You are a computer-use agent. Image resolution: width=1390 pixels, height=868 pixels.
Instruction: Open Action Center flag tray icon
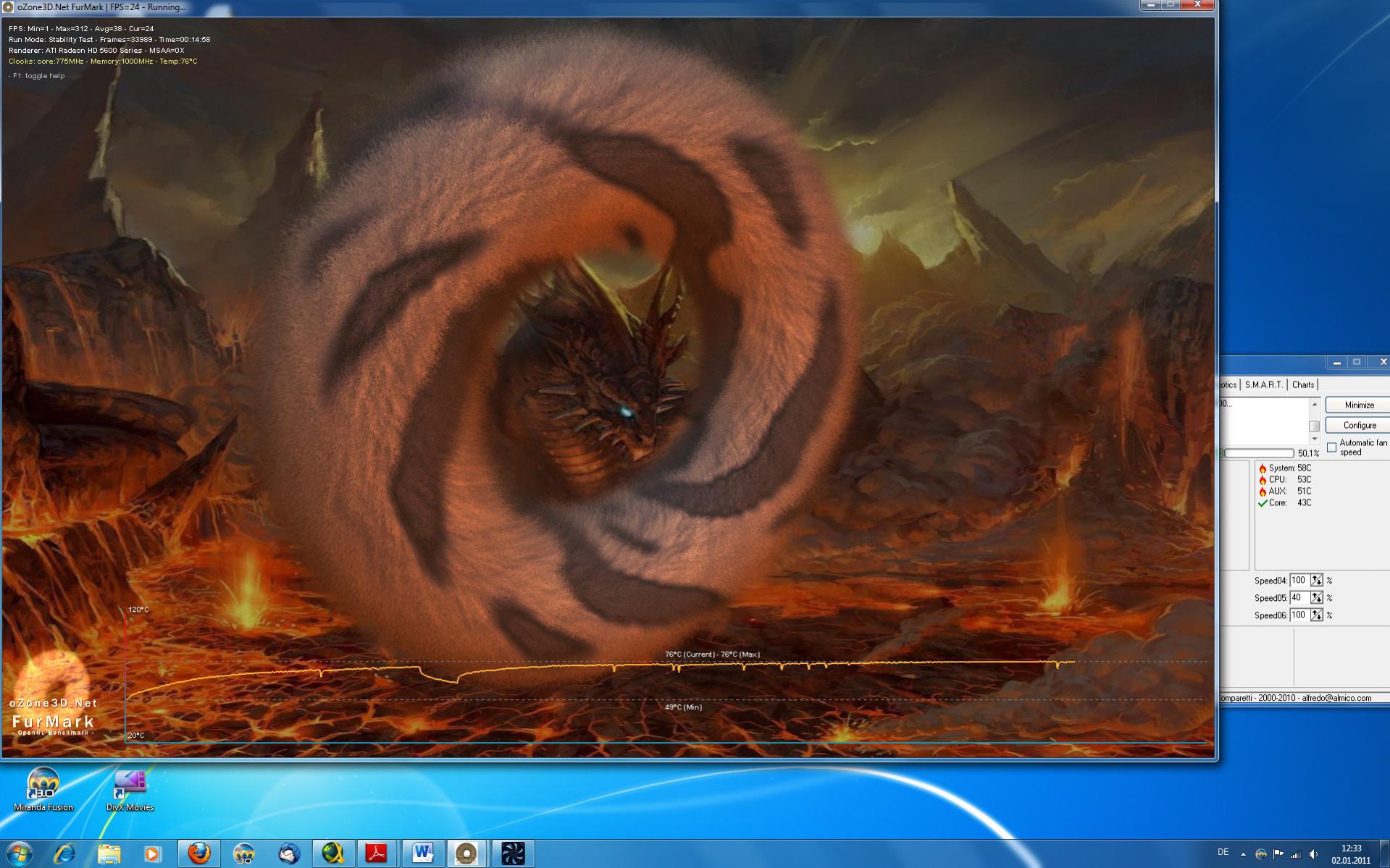click(1278, 854)
